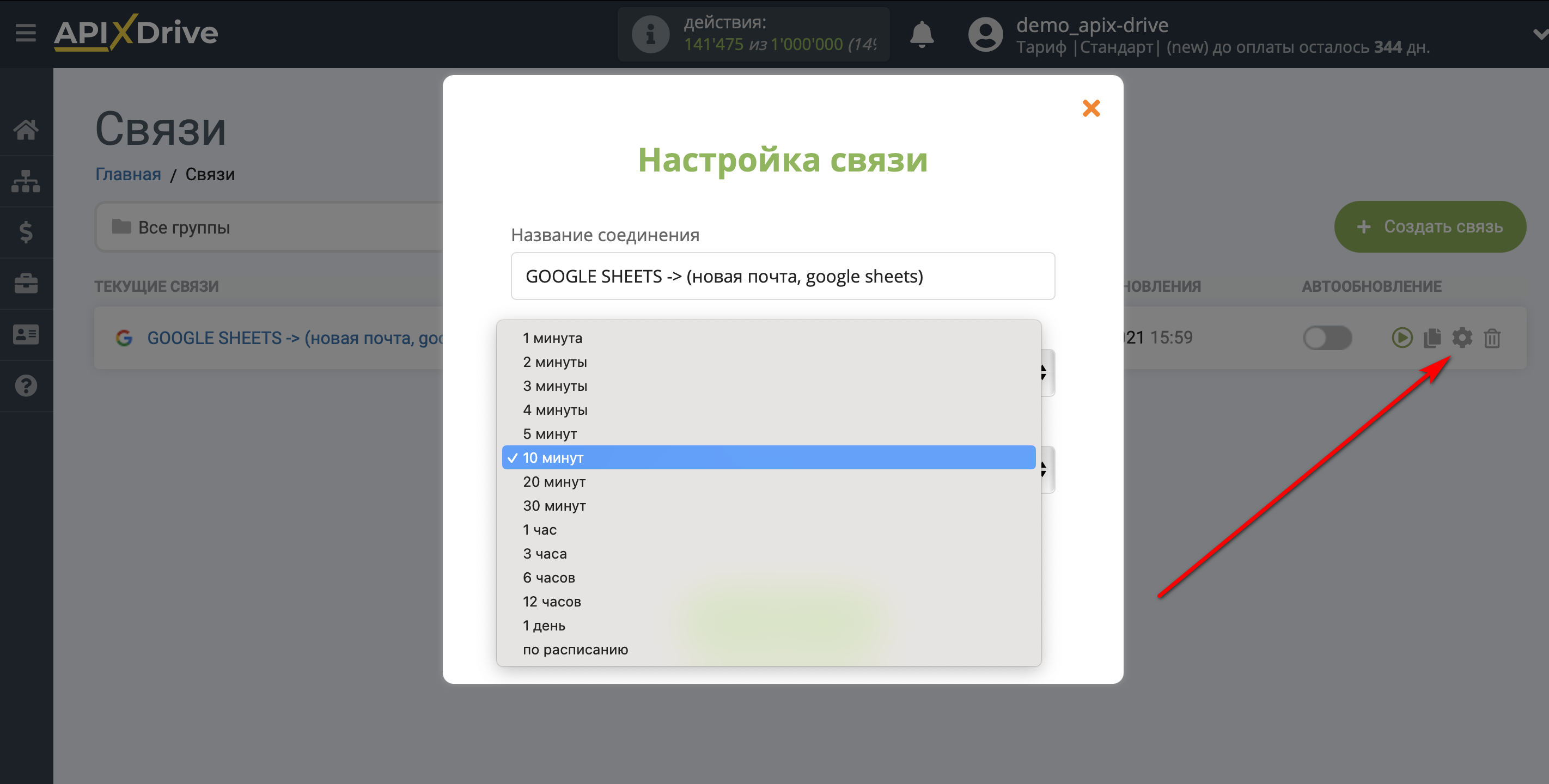The image size is (1549, 784).
Task: Click the actions info icon
Action: 650,34
